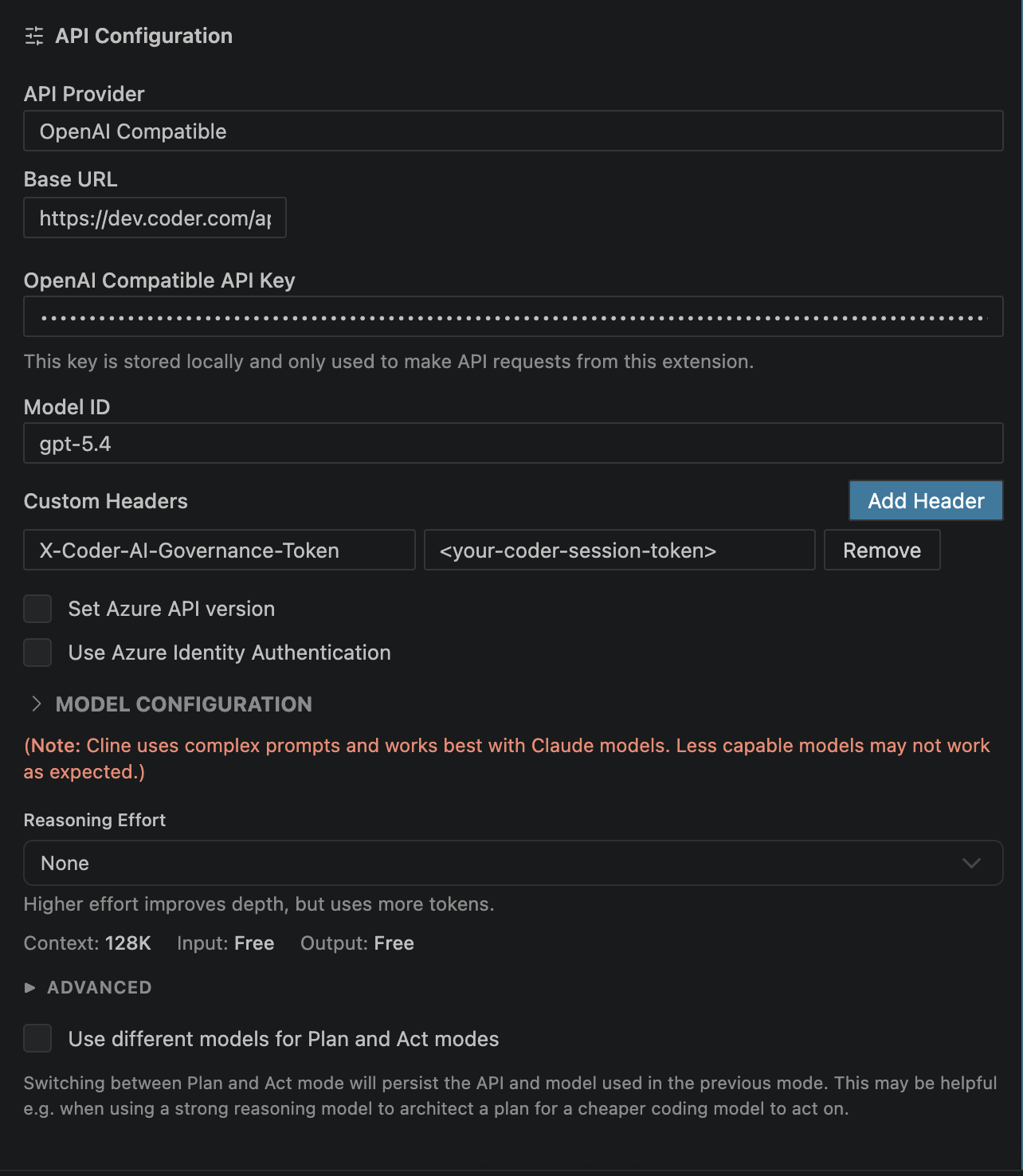1023x1176 pixels.
Task: Open the Reasoning Effort chevron icon
Action: pyautogui.click(x=970, y=863)
